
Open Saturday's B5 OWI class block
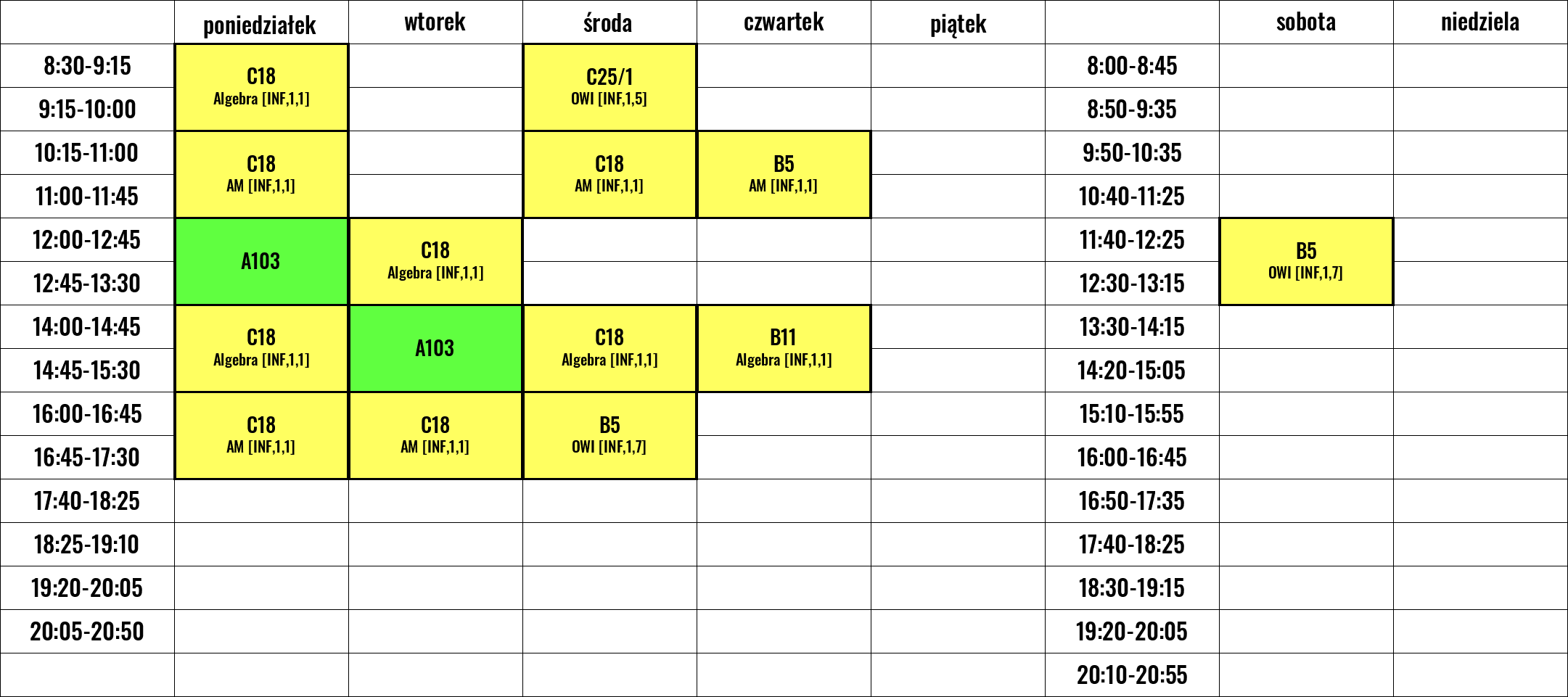pos(1306,261)
